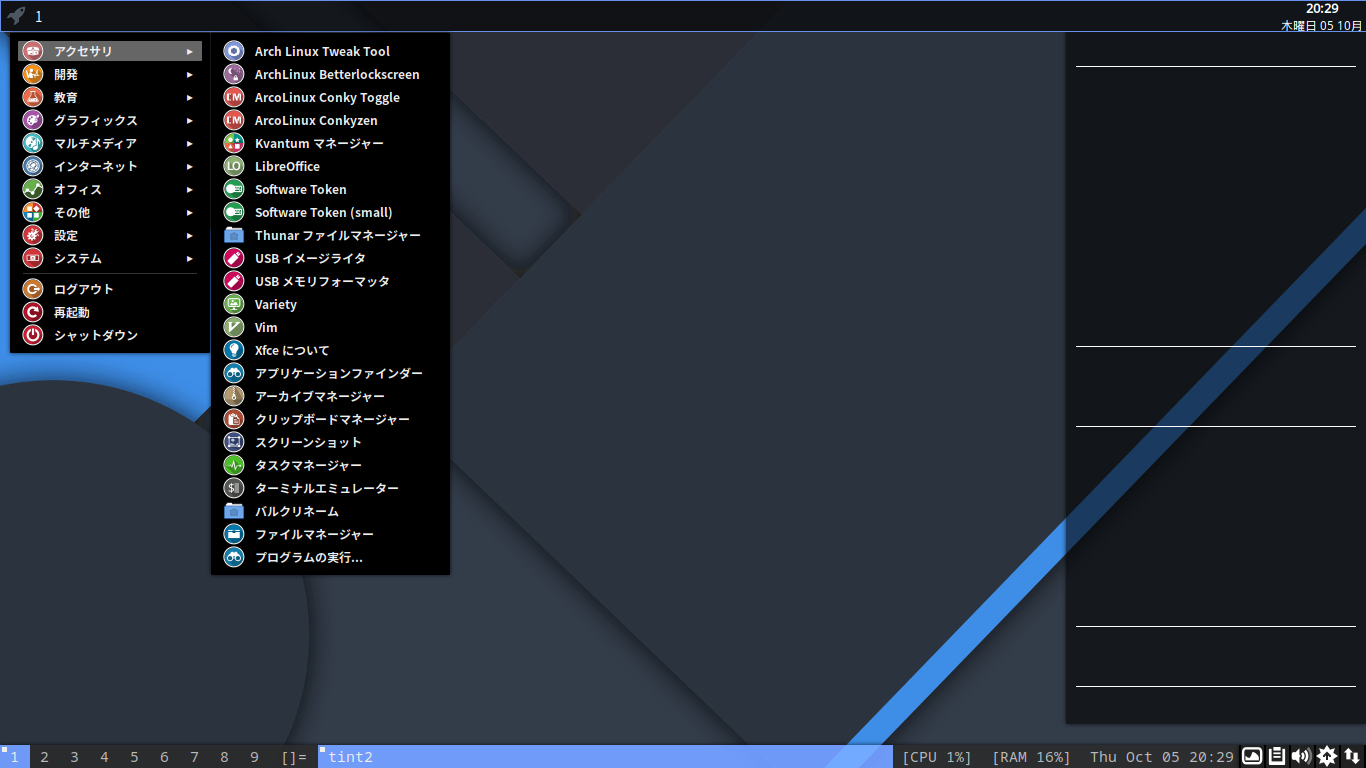
Task: Expand the インターネット submenu arrow
Action: coord(189,167)
